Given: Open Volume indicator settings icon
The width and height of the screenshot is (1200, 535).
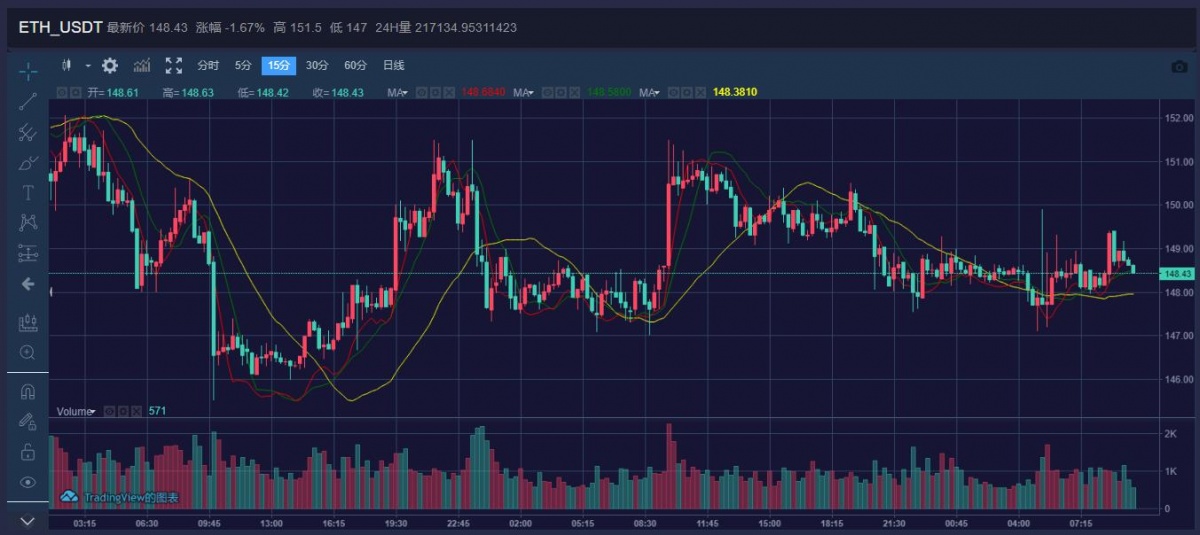Looking at the screenshot, I should [x=123, y=411].
